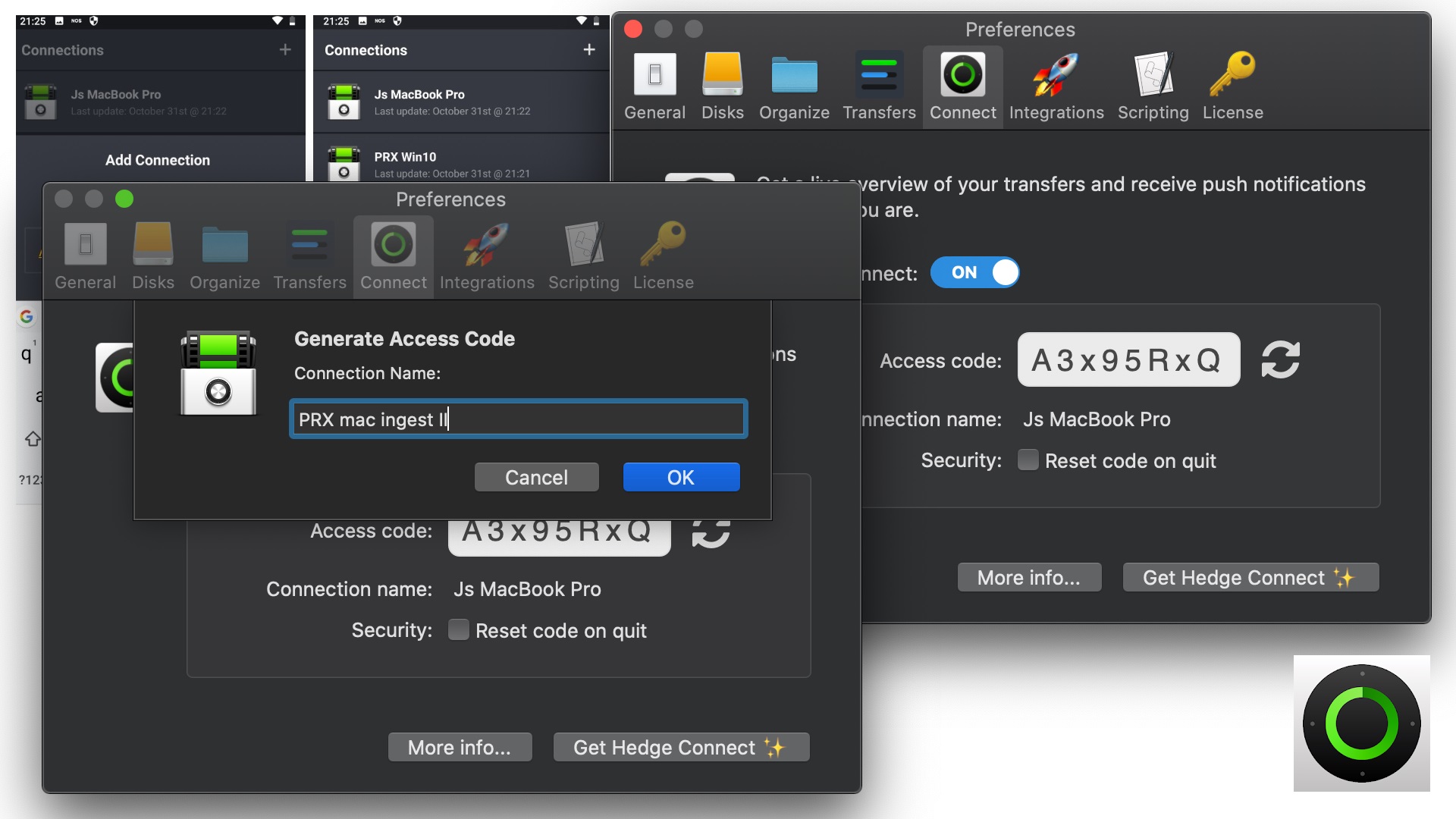1456x819 pixels.
Task: Click Get Hedge Connect in back window
Action: point(1250,578)
